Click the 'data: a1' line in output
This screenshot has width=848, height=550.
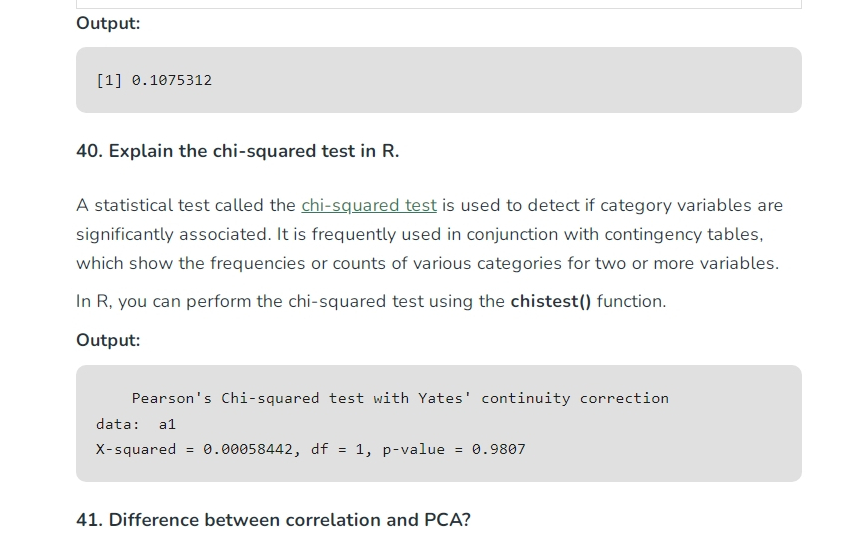[136, 425]
